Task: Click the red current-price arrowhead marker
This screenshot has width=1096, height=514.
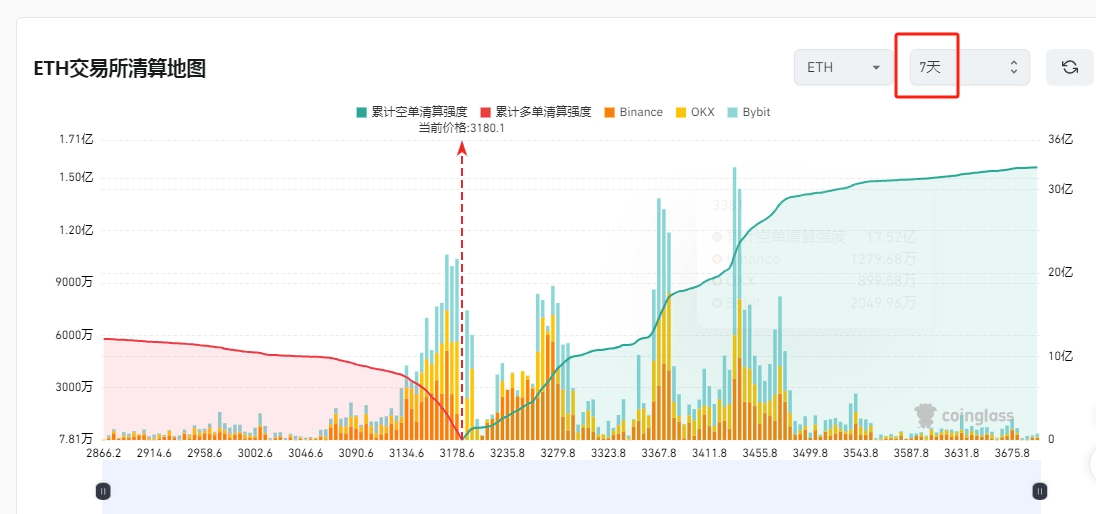Action: (462, 148)
